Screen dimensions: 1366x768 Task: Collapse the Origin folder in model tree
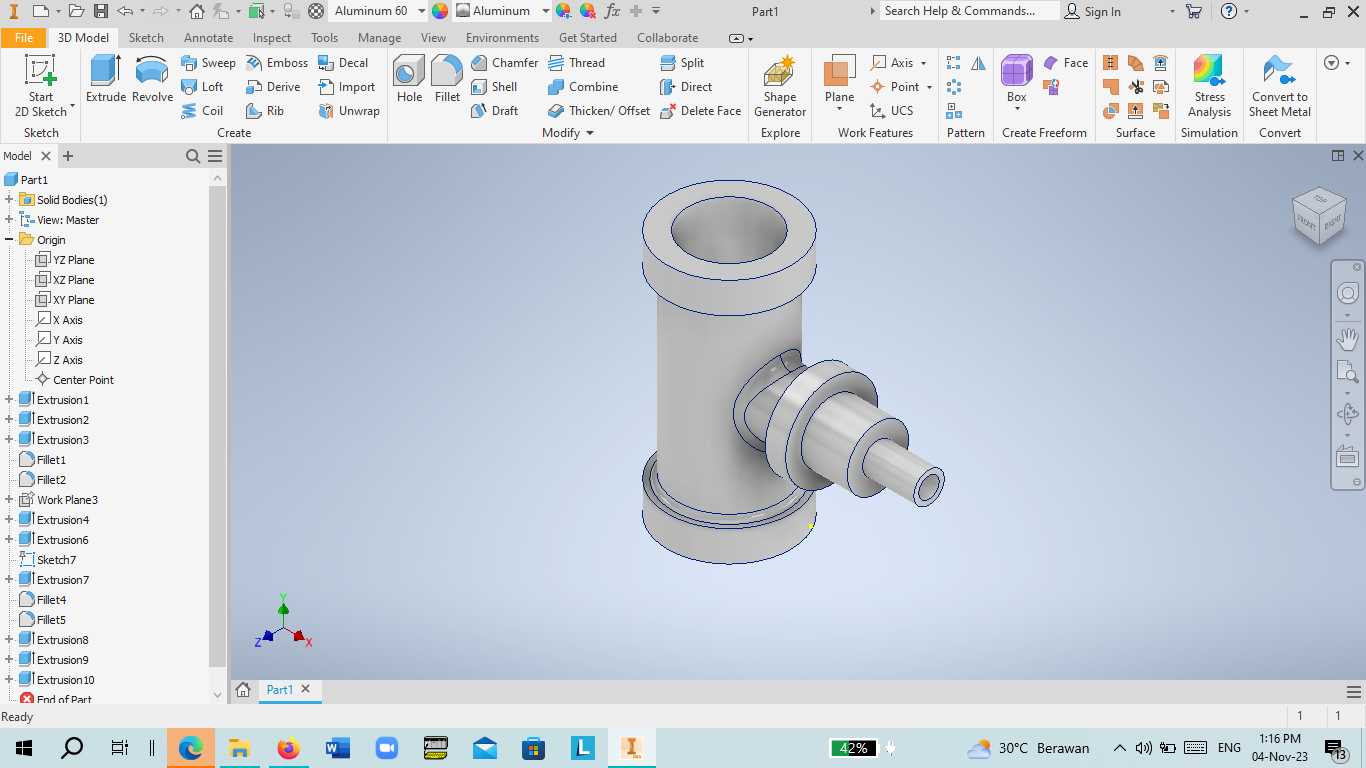pos(9,240)
